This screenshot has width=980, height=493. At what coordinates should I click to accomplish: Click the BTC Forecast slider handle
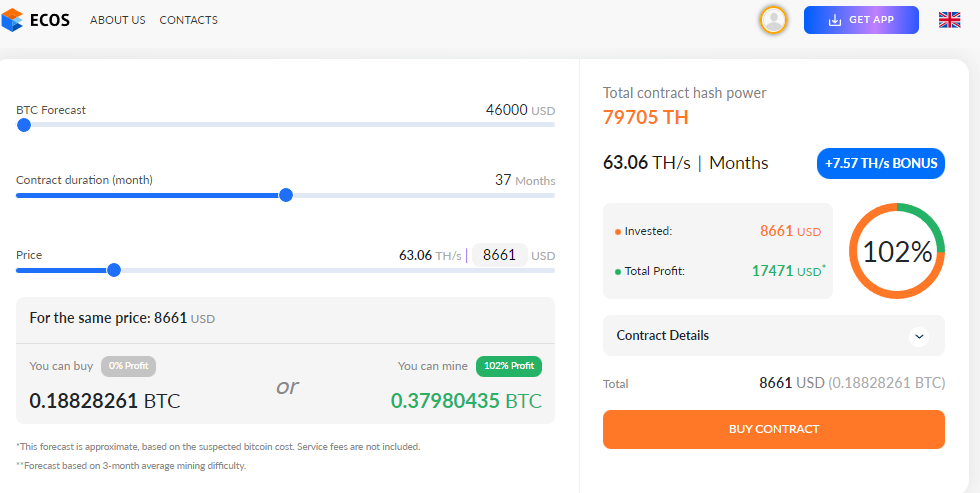[x=24, y=125]
